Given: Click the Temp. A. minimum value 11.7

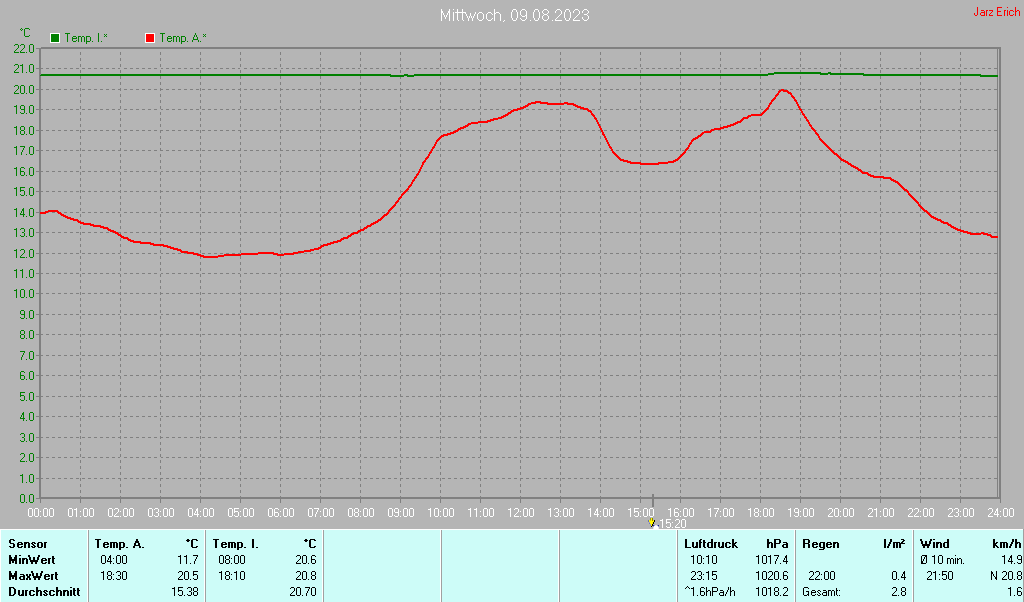Looking at the screenshot, I should [x=188, y=560].
